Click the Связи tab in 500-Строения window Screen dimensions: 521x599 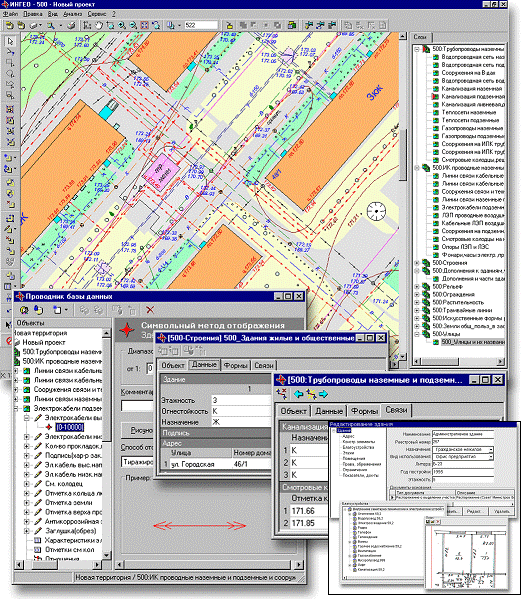264,366
